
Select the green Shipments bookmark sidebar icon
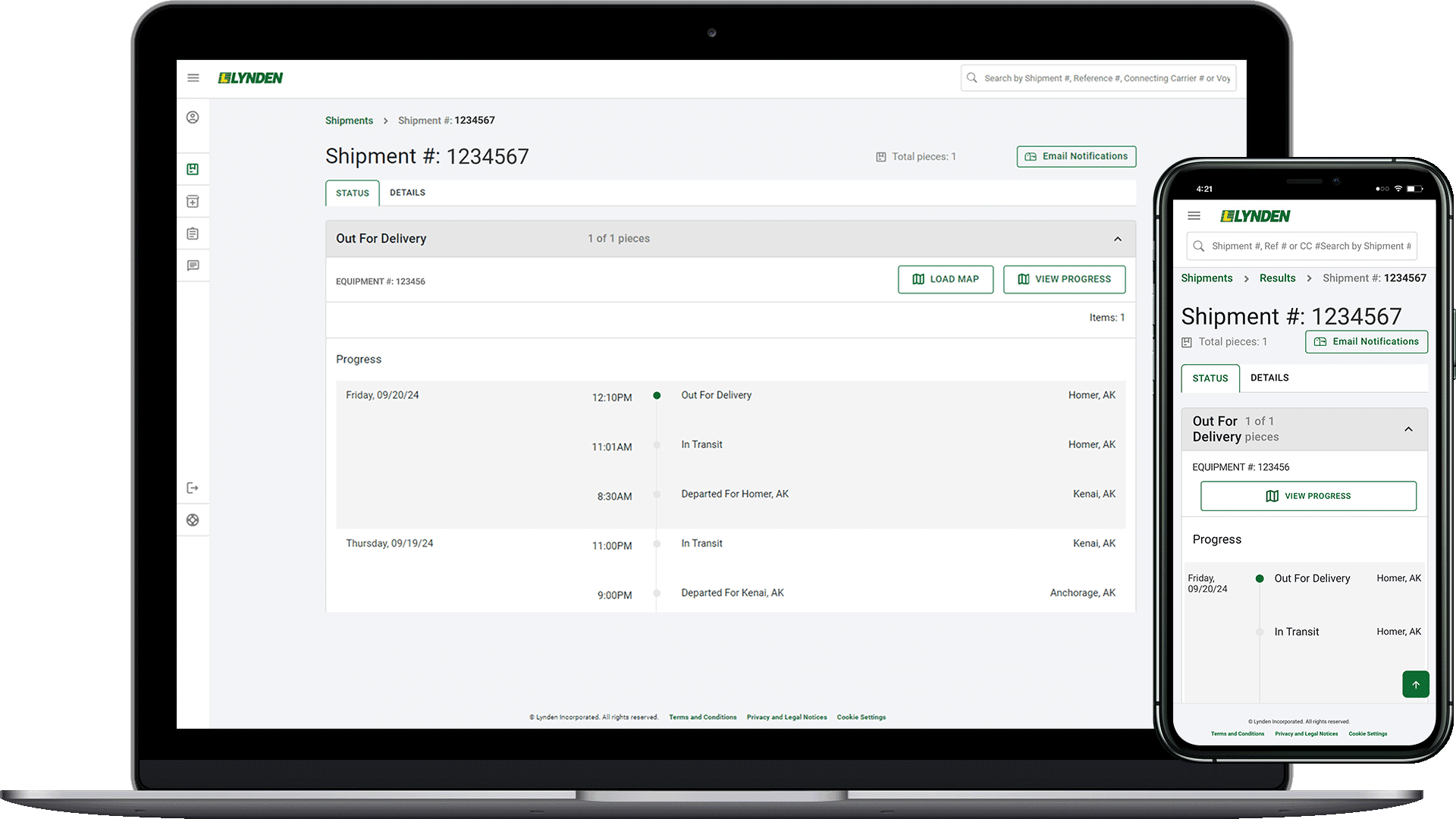click(x=193, y=168)
